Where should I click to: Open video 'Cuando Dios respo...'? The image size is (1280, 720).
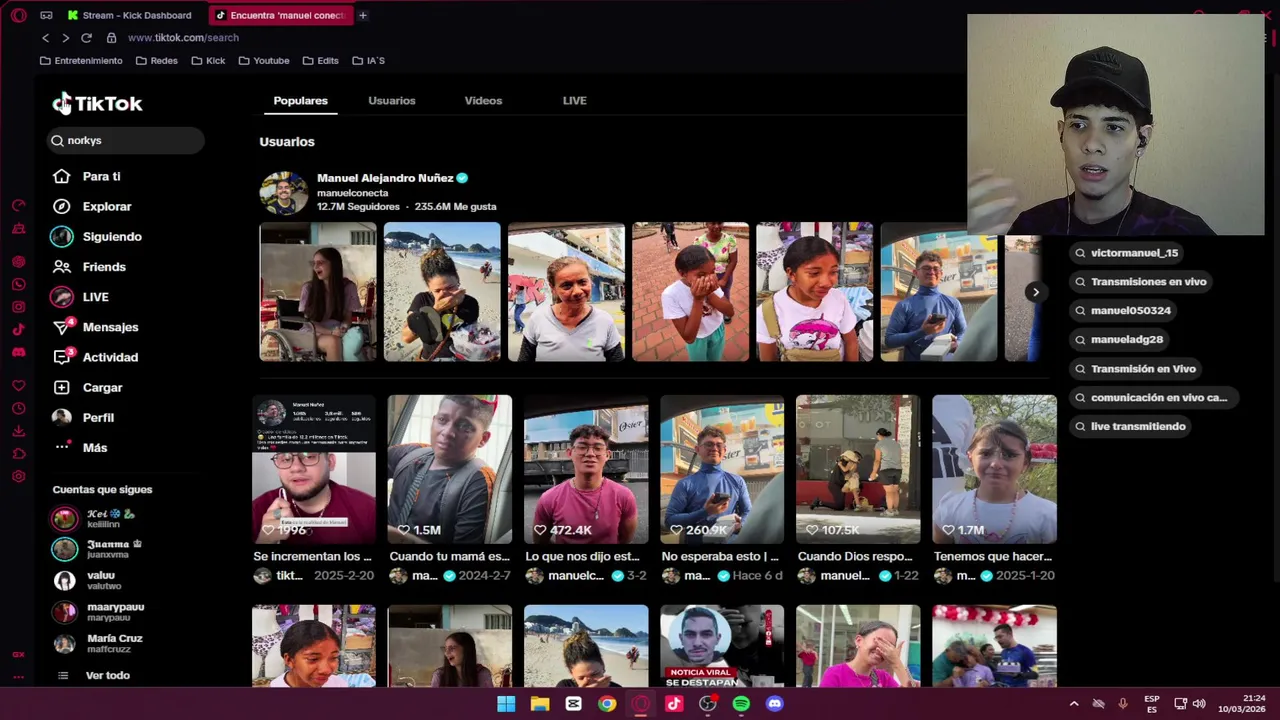(x=857, y=469)
